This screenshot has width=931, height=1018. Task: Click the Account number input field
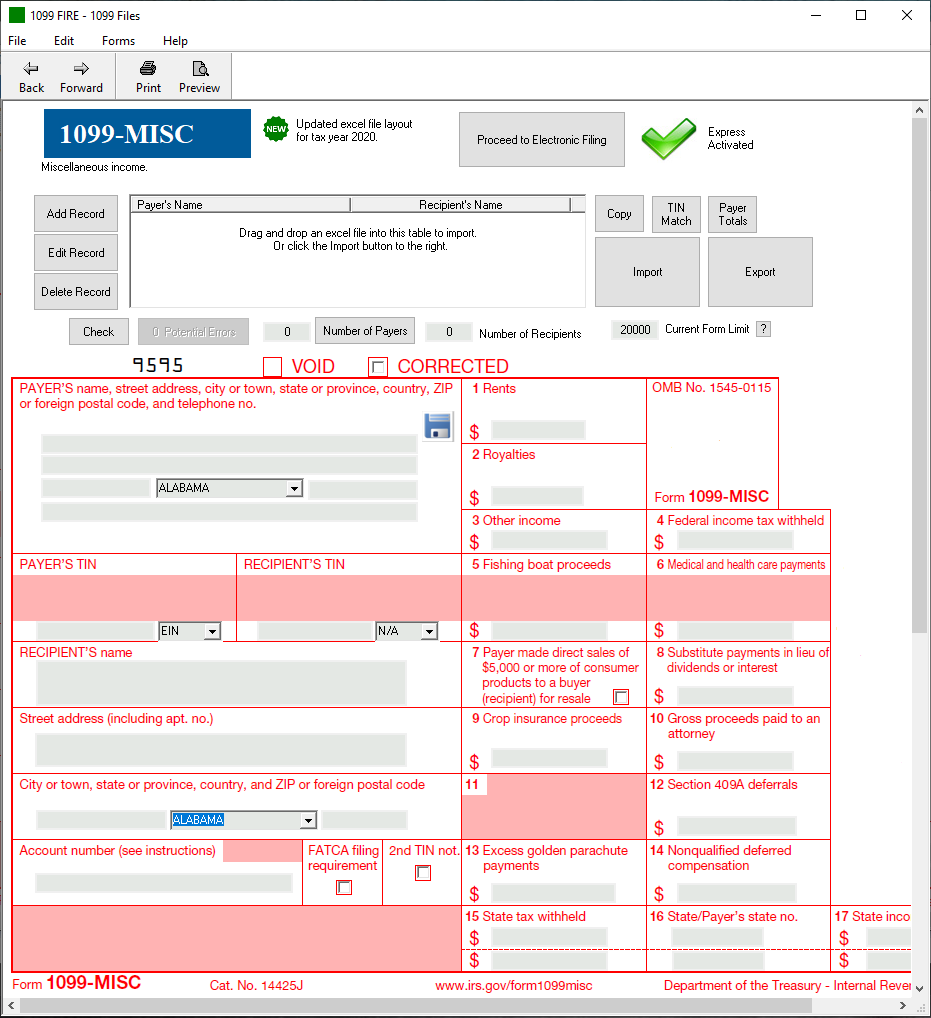164,883
